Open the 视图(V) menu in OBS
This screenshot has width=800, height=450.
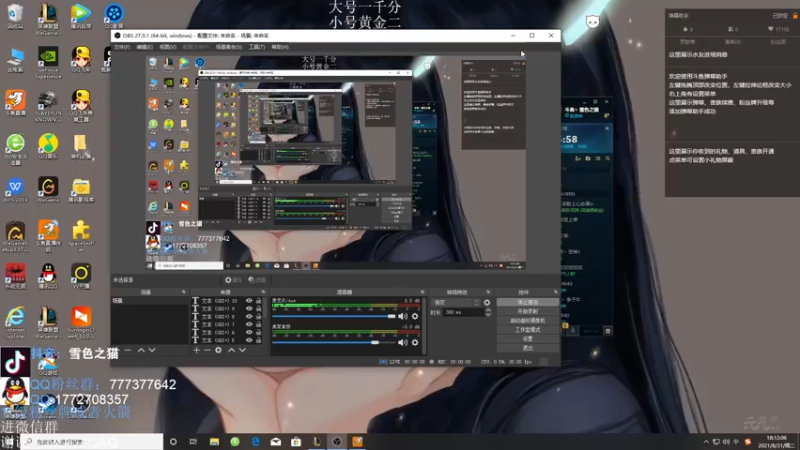pyautogui.click(x=167, y=47)
